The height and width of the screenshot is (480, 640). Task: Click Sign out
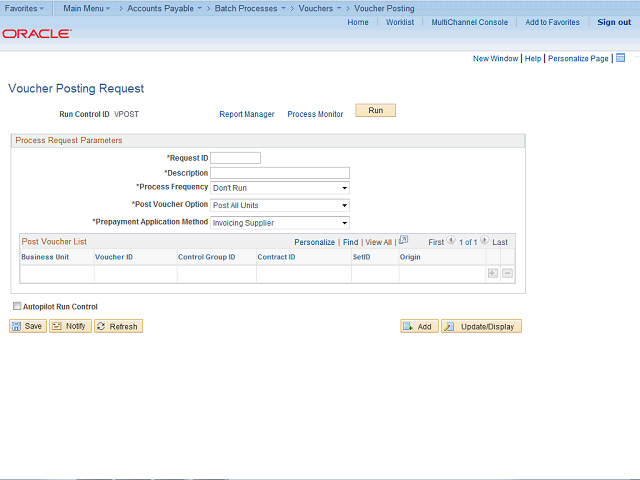coord(614,22)
